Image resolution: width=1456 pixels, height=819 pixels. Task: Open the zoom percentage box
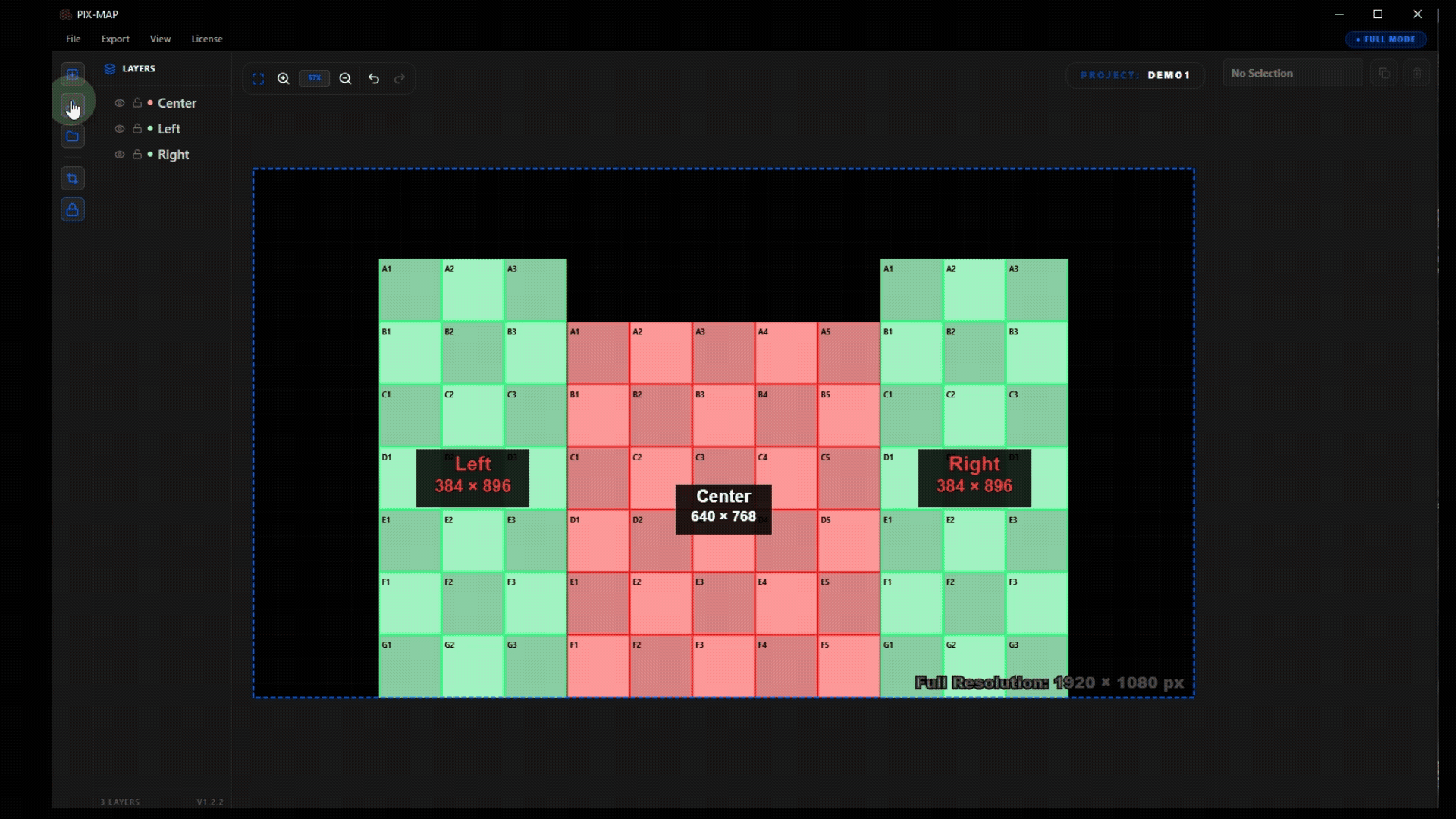314,78
